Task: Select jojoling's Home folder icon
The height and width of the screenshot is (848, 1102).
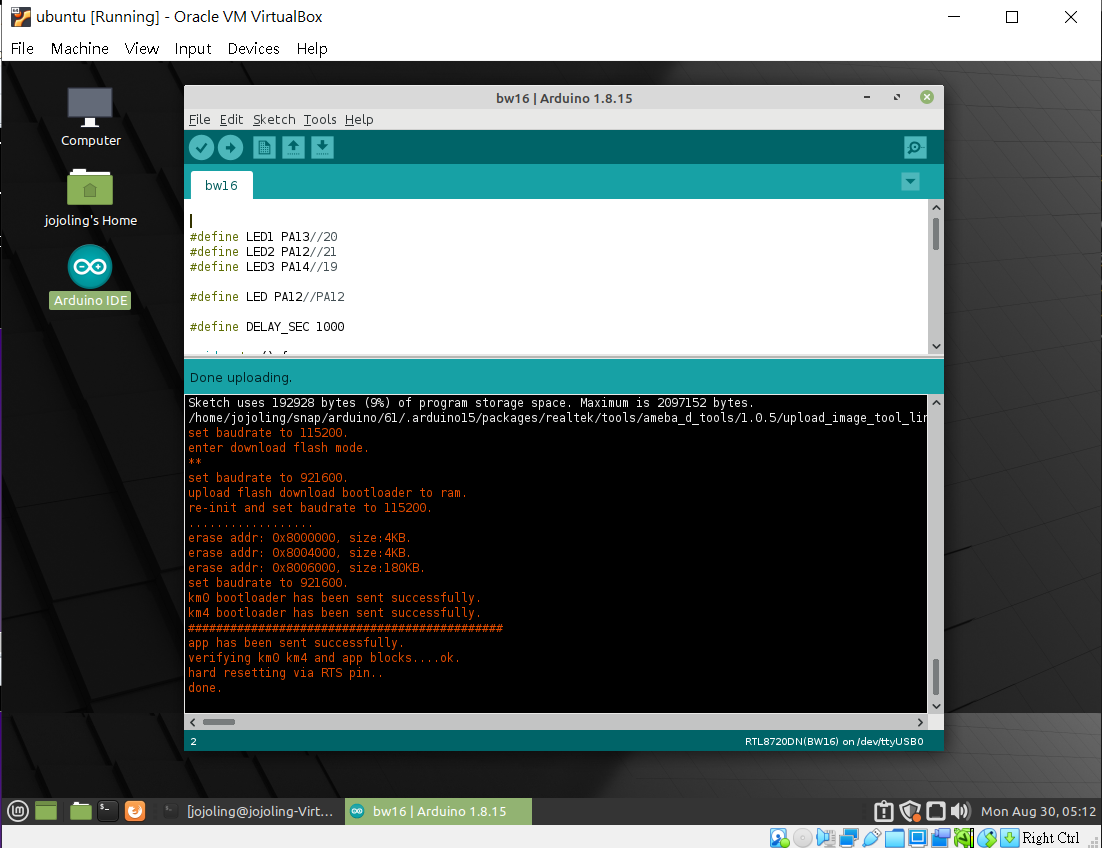Action: tap(90, 198)
